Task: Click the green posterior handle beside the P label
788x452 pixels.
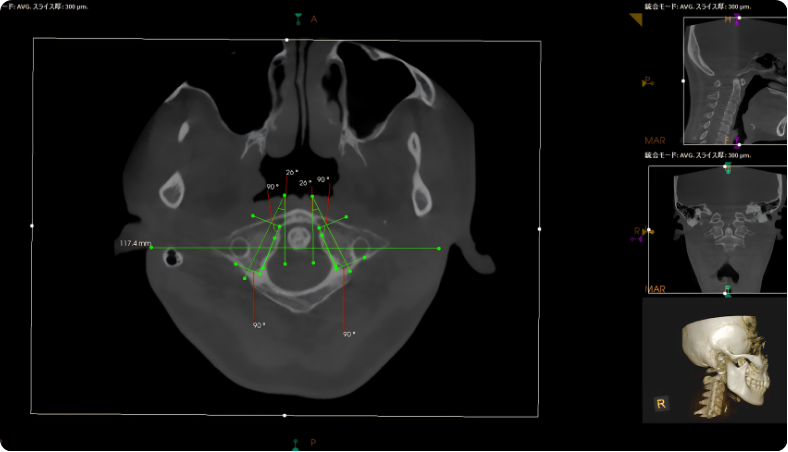Action: coord(296,443)
